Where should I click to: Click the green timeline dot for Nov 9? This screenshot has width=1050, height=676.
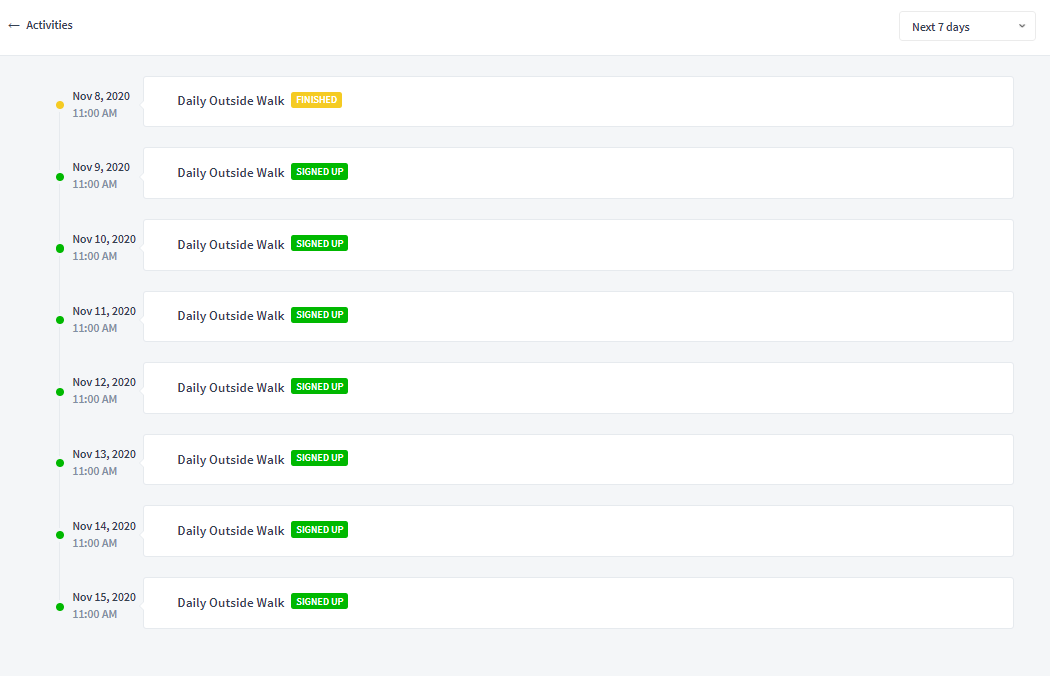coord(60,177)
